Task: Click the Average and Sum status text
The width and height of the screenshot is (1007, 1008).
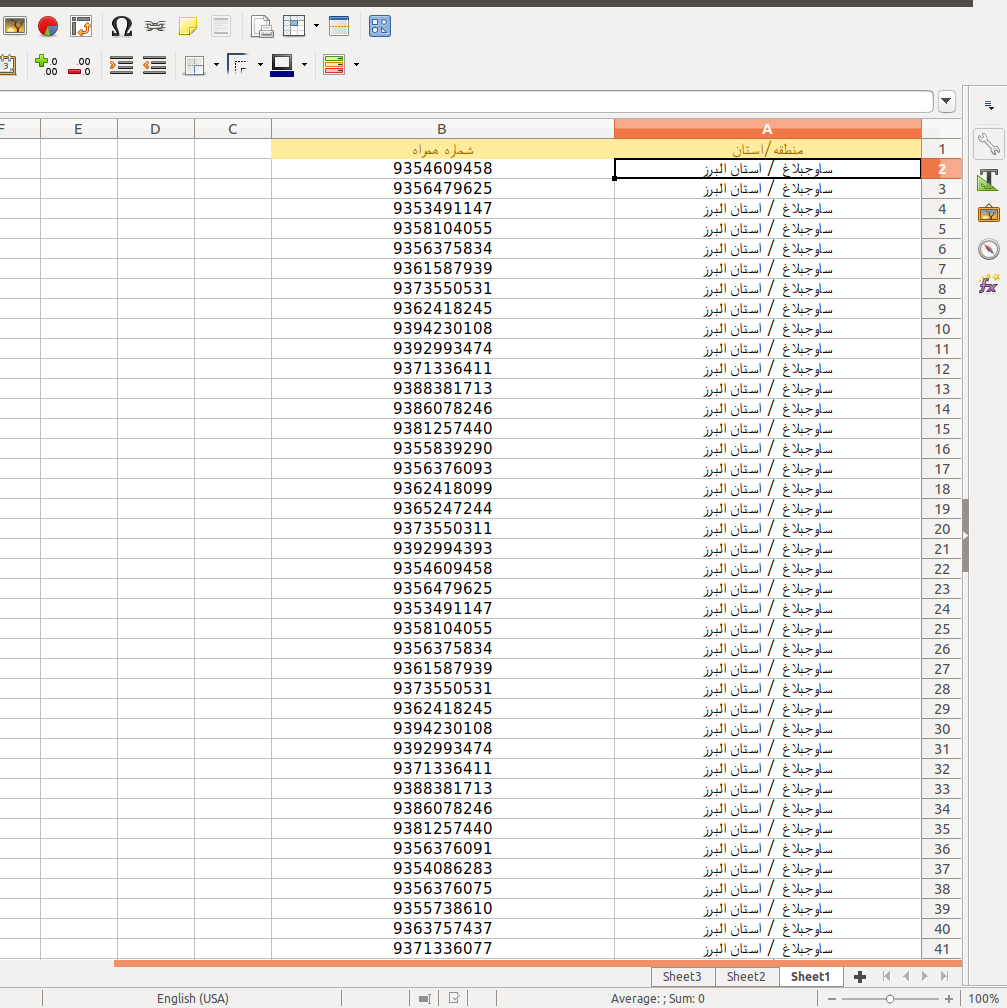Action: pyautogui.click(x=657, y=998)
